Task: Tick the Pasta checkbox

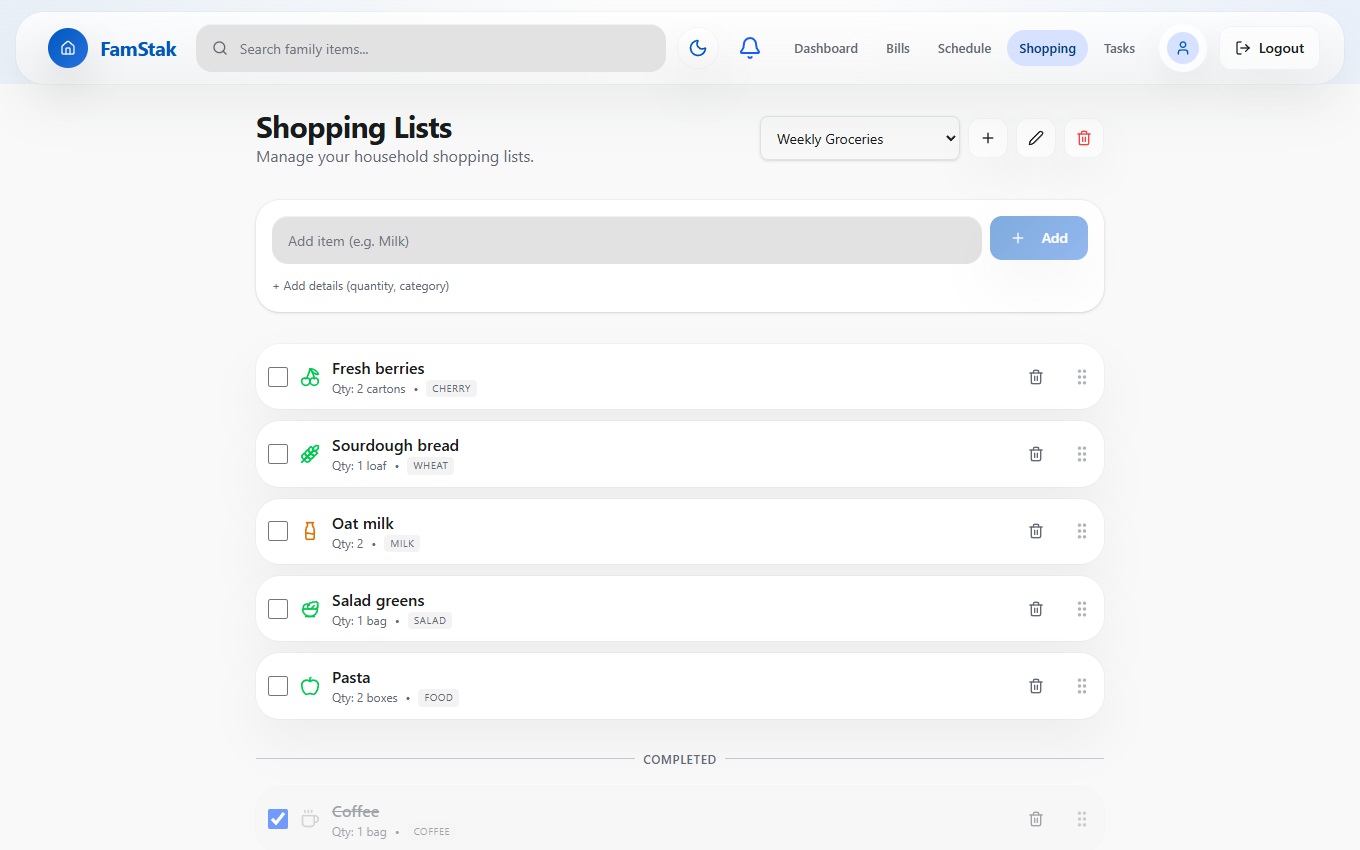Action: point(278,686)
